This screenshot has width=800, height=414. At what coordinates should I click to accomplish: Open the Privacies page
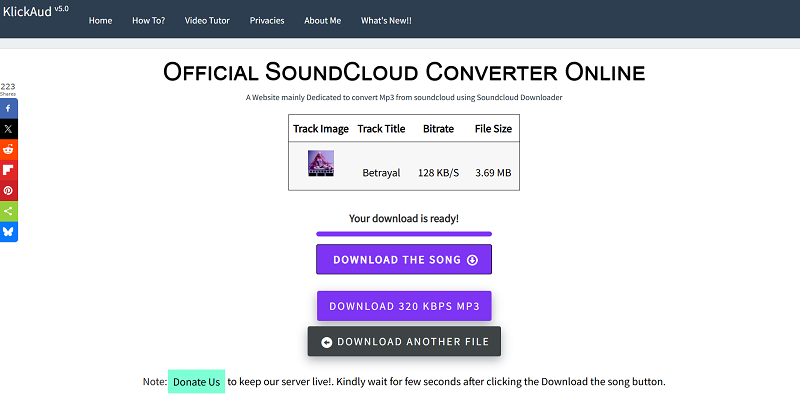coord(267,20)
